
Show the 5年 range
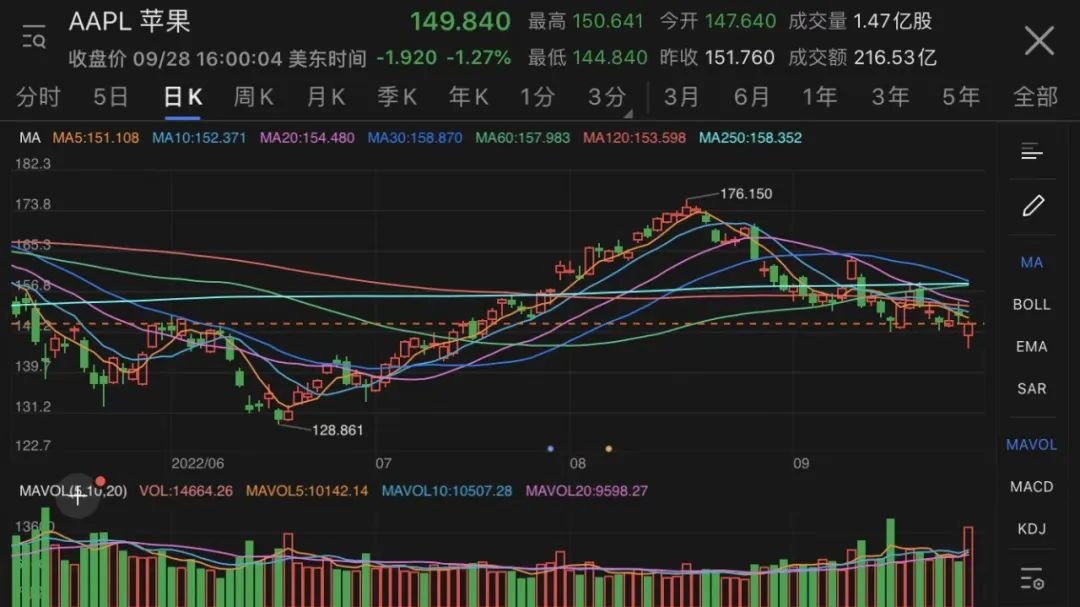(961, 97)
